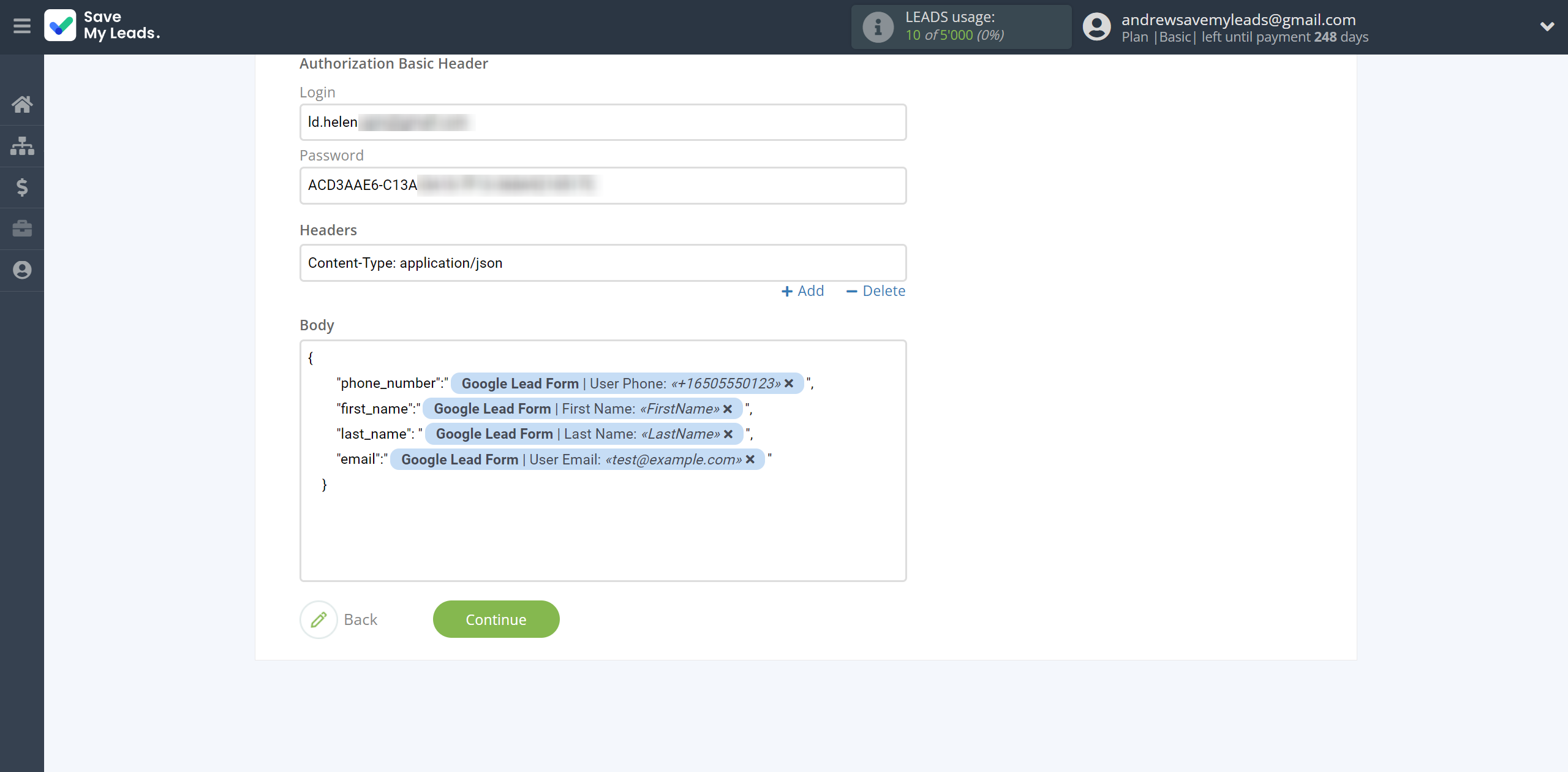Open the profile sidebar icon

22,270
